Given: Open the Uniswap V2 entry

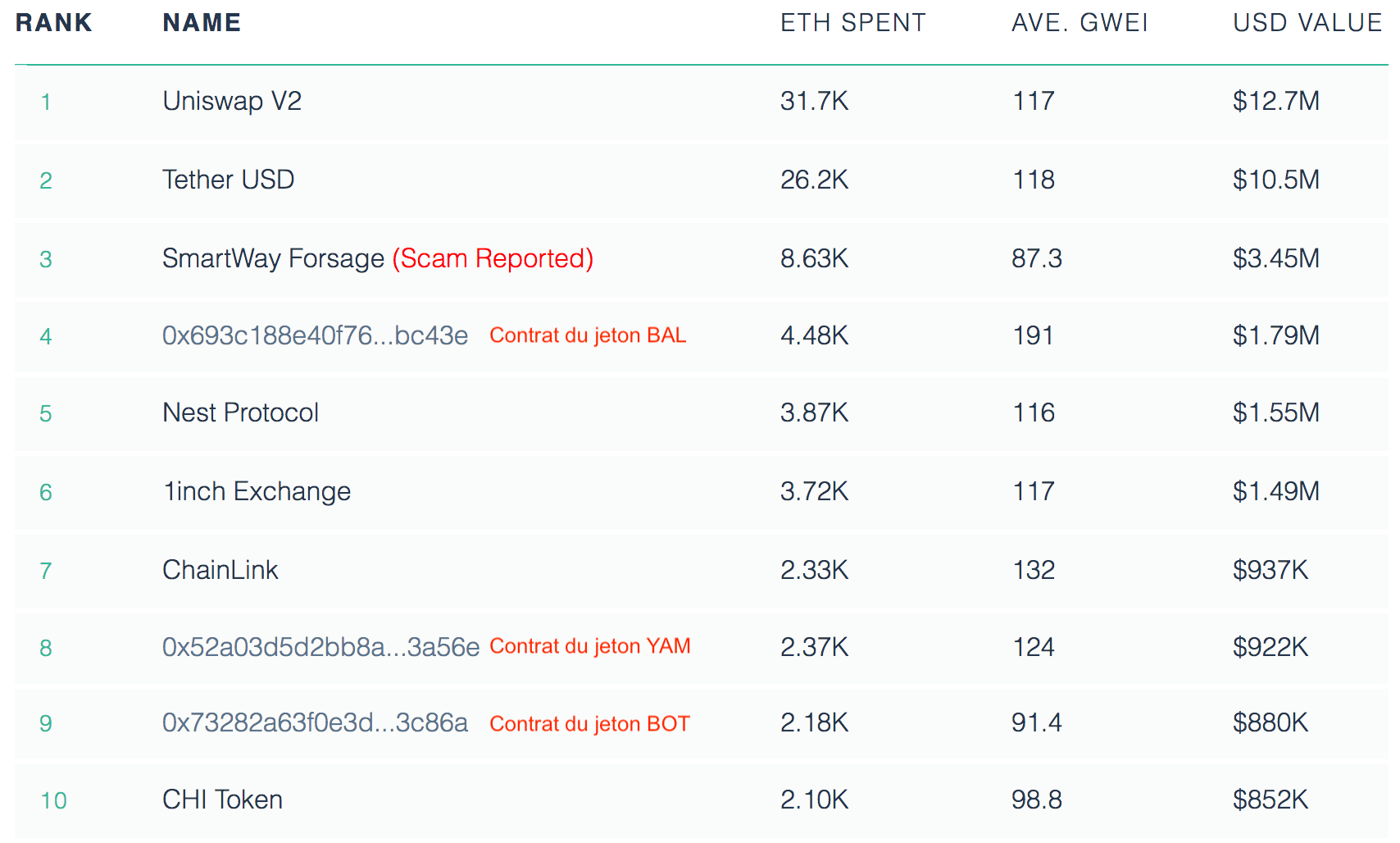Looking at the screenshot, I should click(232, 101).
